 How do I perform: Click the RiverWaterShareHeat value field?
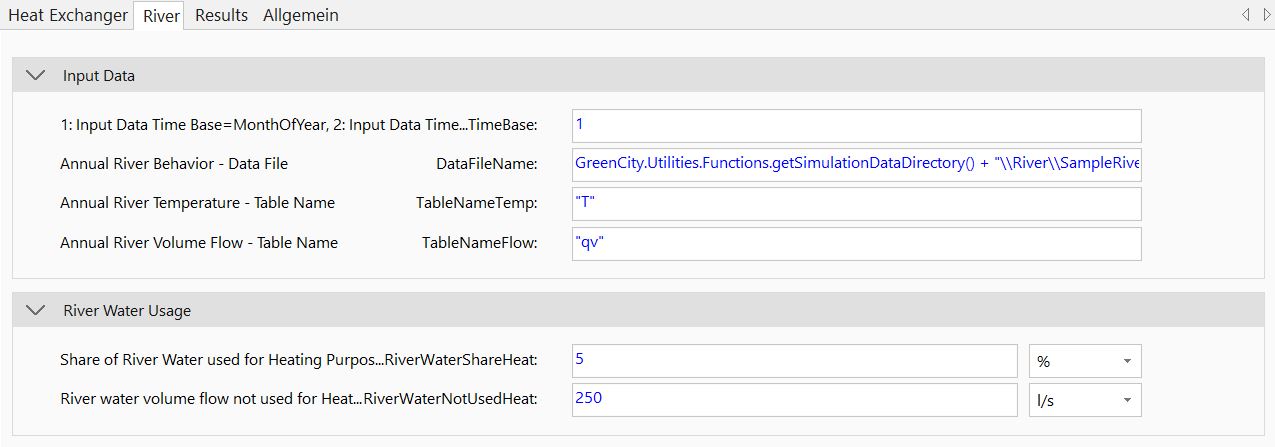coord(794,360)
